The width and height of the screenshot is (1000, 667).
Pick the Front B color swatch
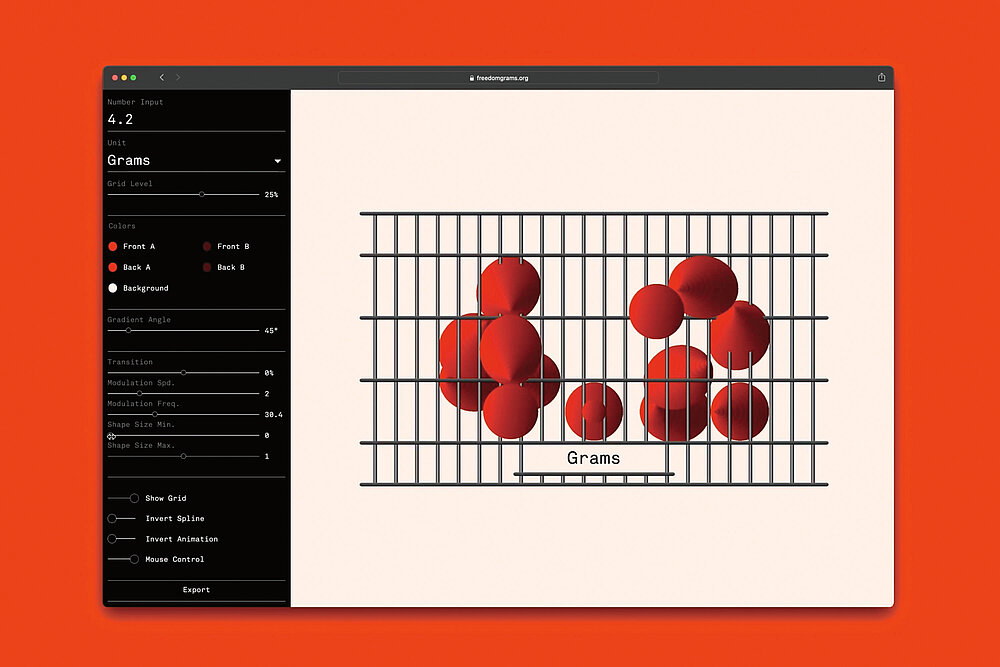pos(207,246)
